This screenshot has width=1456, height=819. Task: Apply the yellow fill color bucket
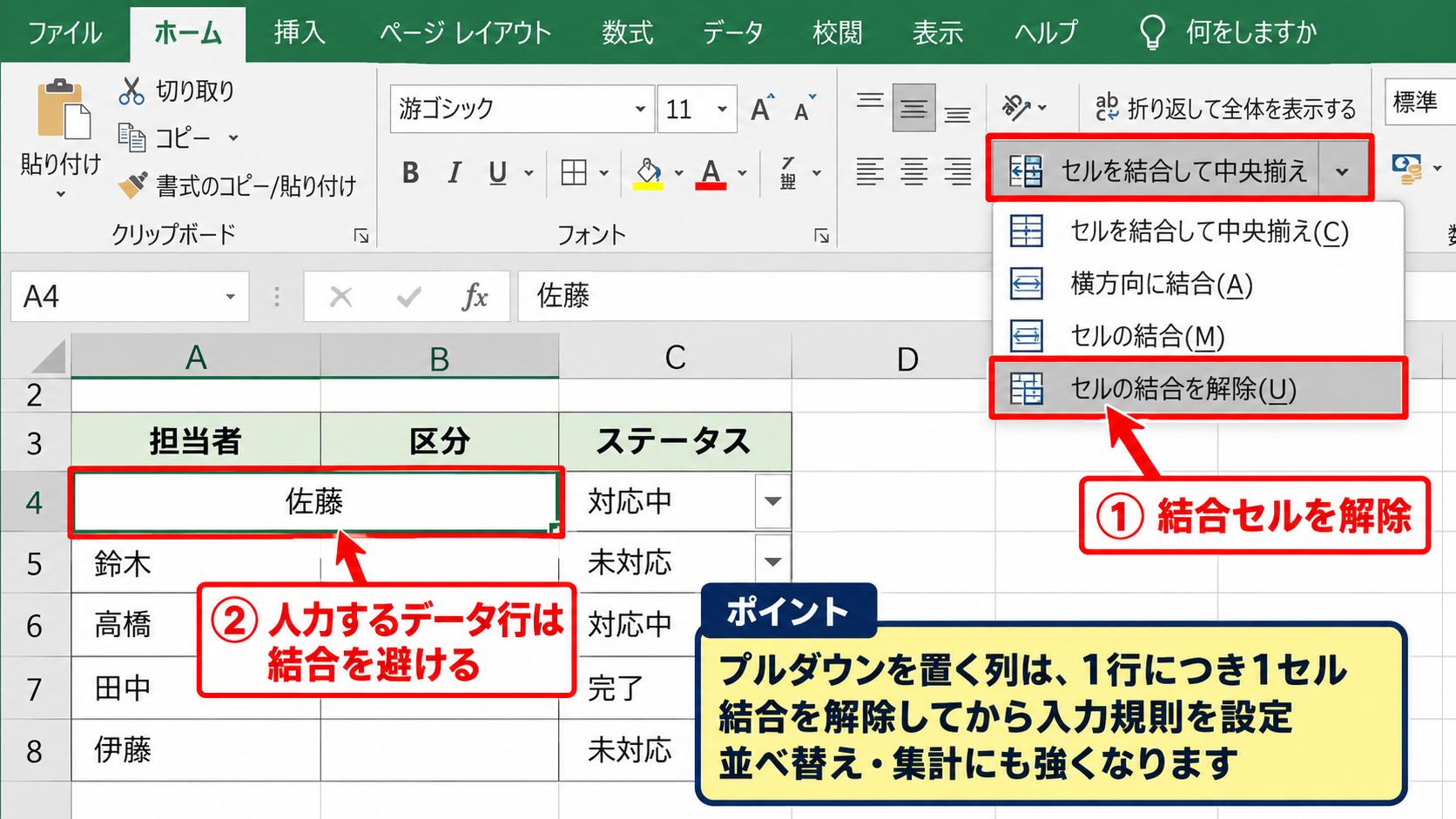(x=648, y=172)
